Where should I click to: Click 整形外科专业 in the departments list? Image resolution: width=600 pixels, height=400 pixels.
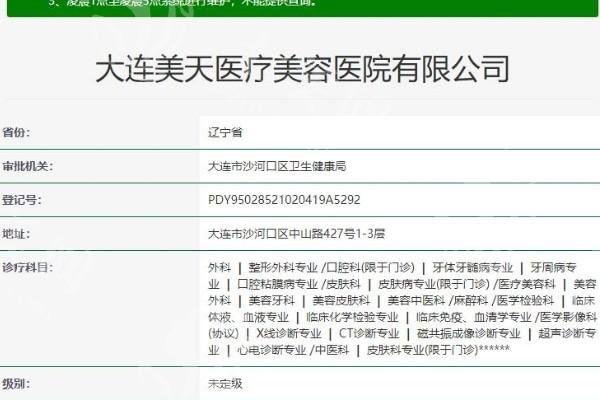click(x=283, y=267)
